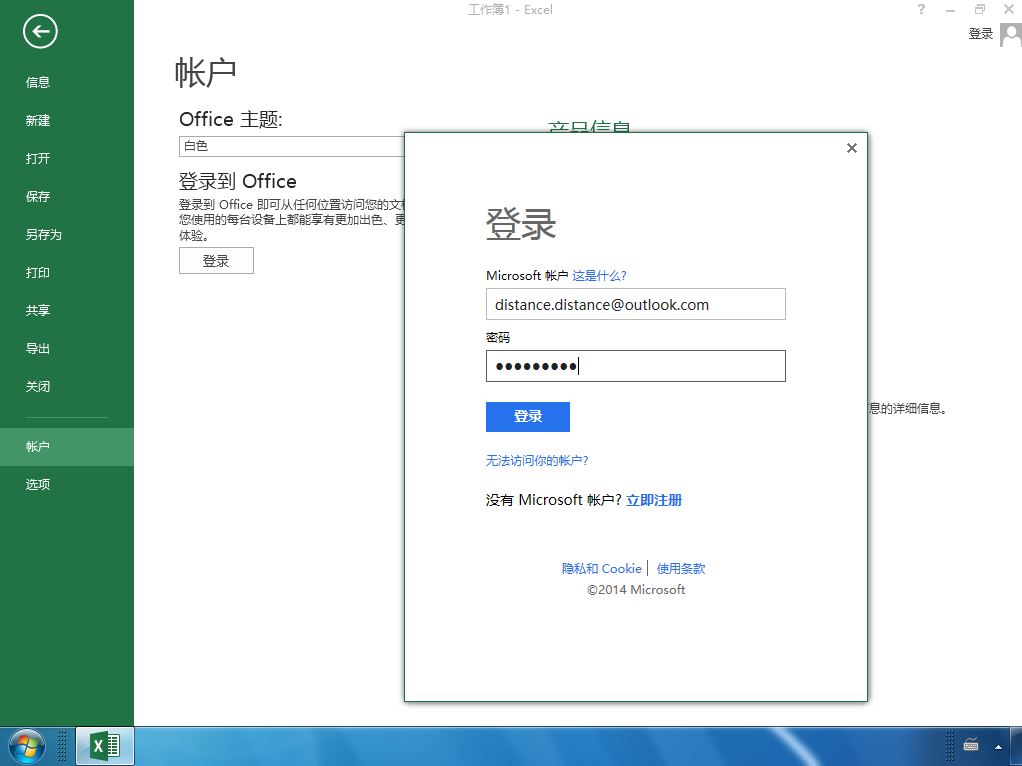Close the sign-in dialog with X

click(x=851, y=148)
